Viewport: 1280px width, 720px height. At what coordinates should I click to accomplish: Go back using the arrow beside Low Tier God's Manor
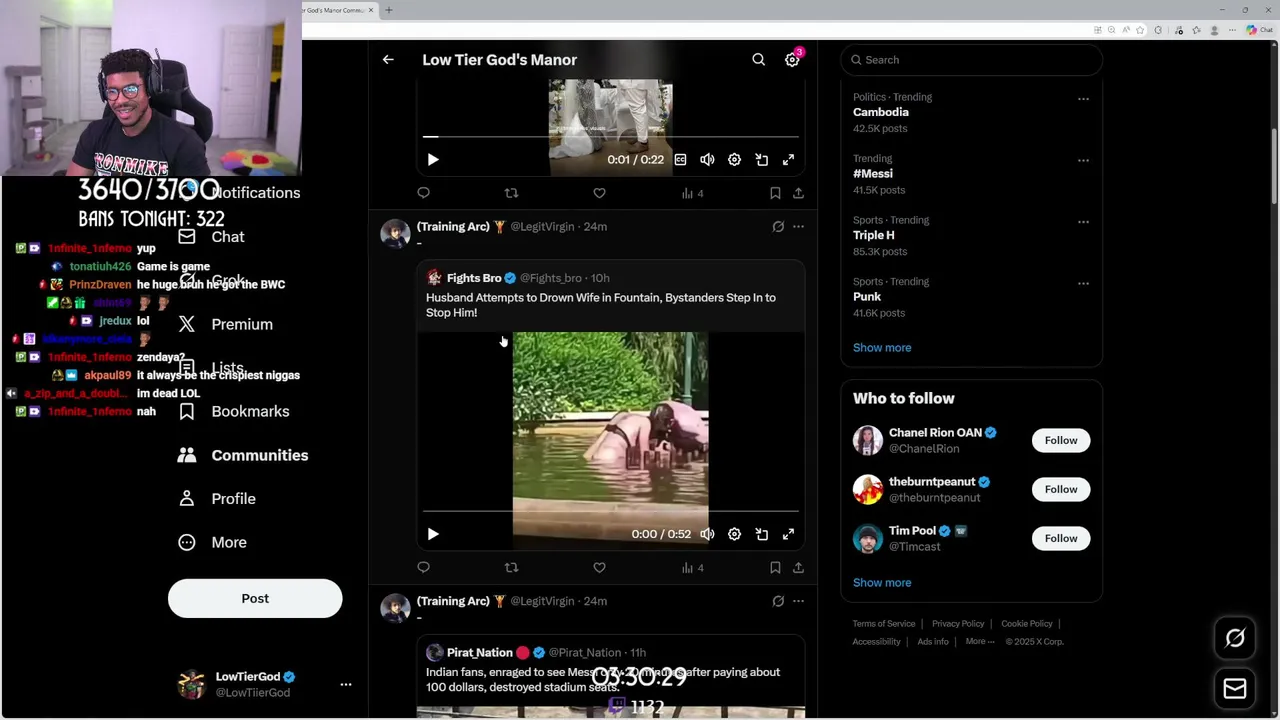coord(388,60)
